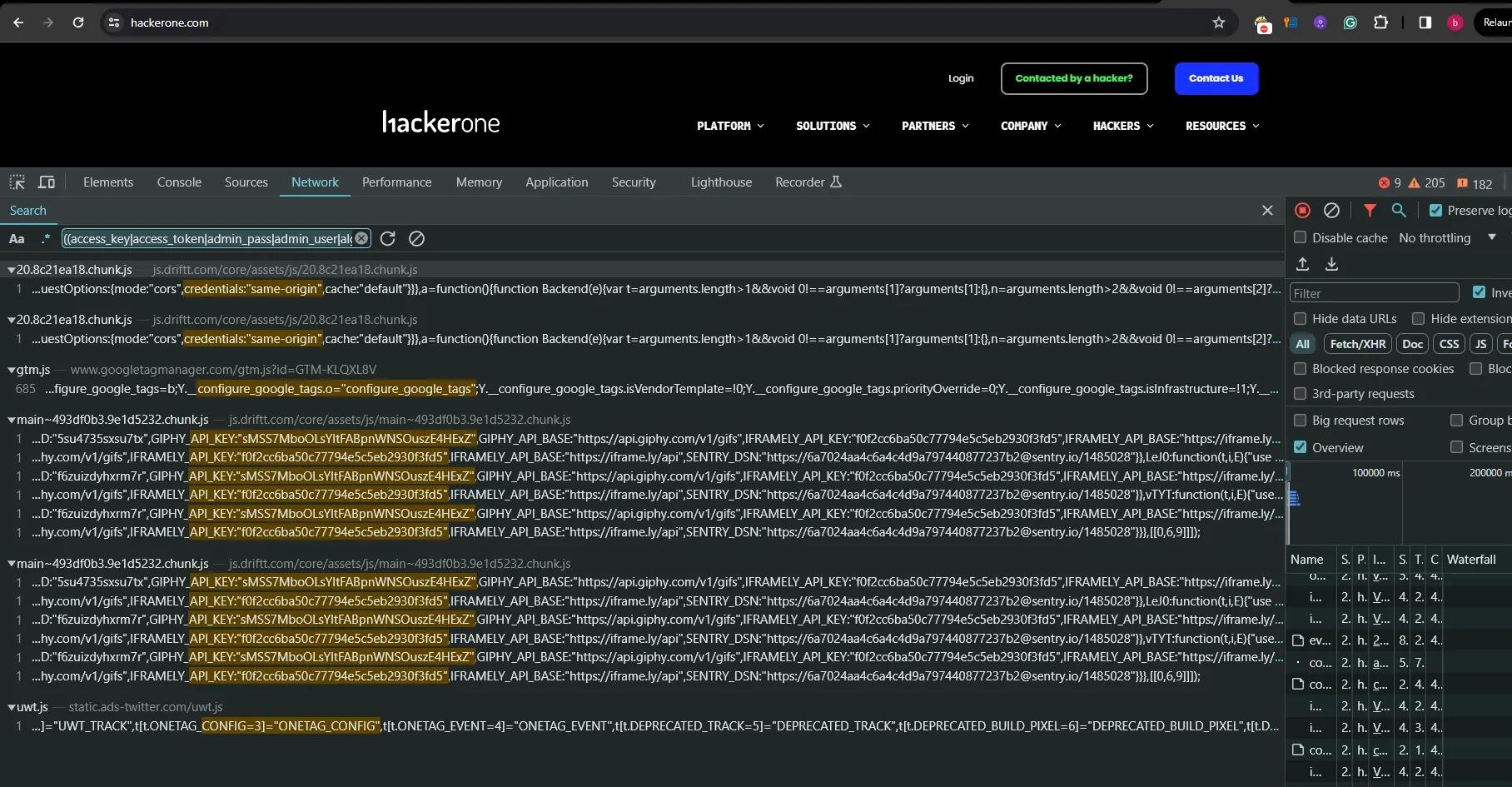The width and height of the screenshot is (1512, 787).
Task: Refresh the search results
Action: (x=388, y=239)
